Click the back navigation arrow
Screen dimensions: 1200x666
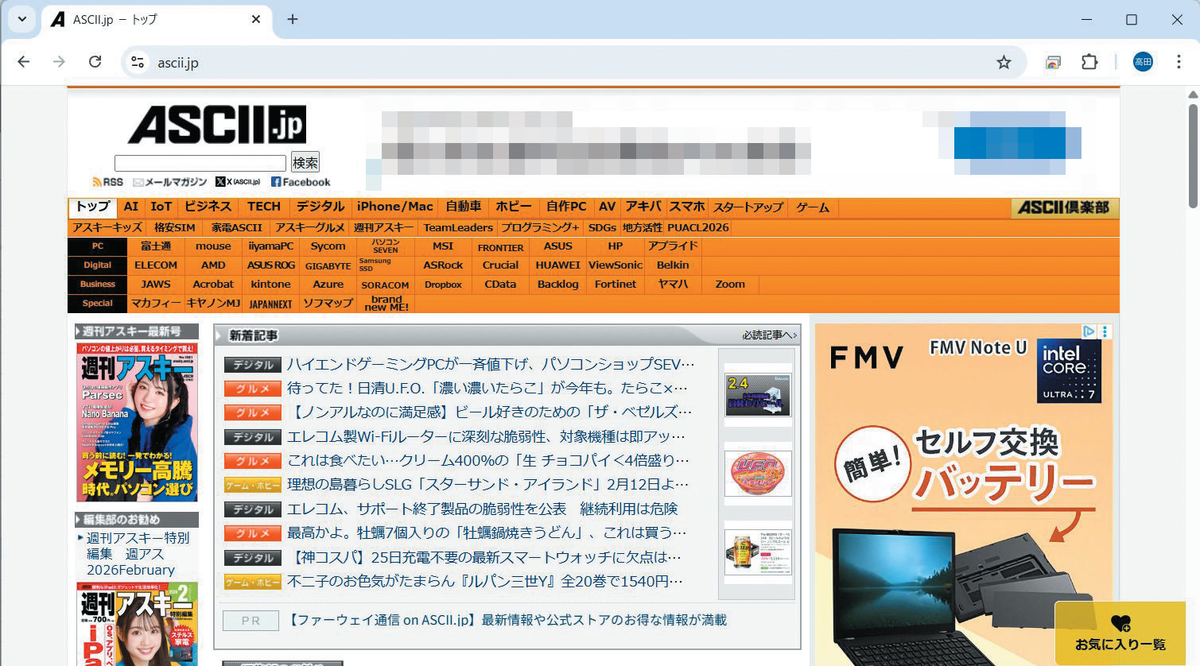(24, 61)
